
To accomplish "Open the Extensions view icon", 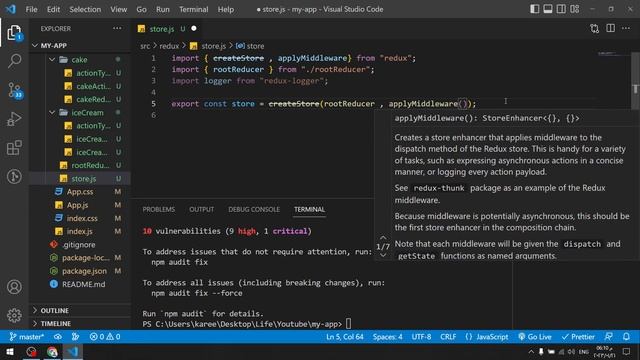I will 14,148.
